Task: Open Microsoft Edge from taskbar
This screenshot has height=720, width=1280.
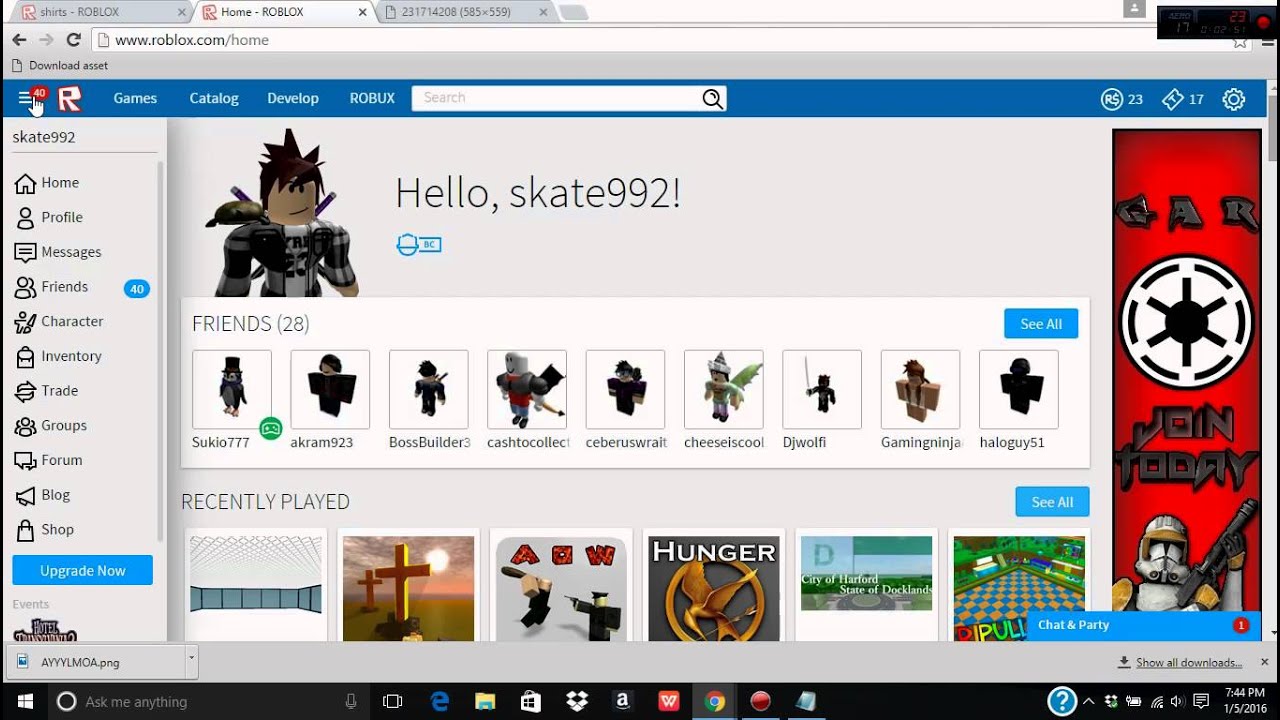Action: (x=440, y=701)
